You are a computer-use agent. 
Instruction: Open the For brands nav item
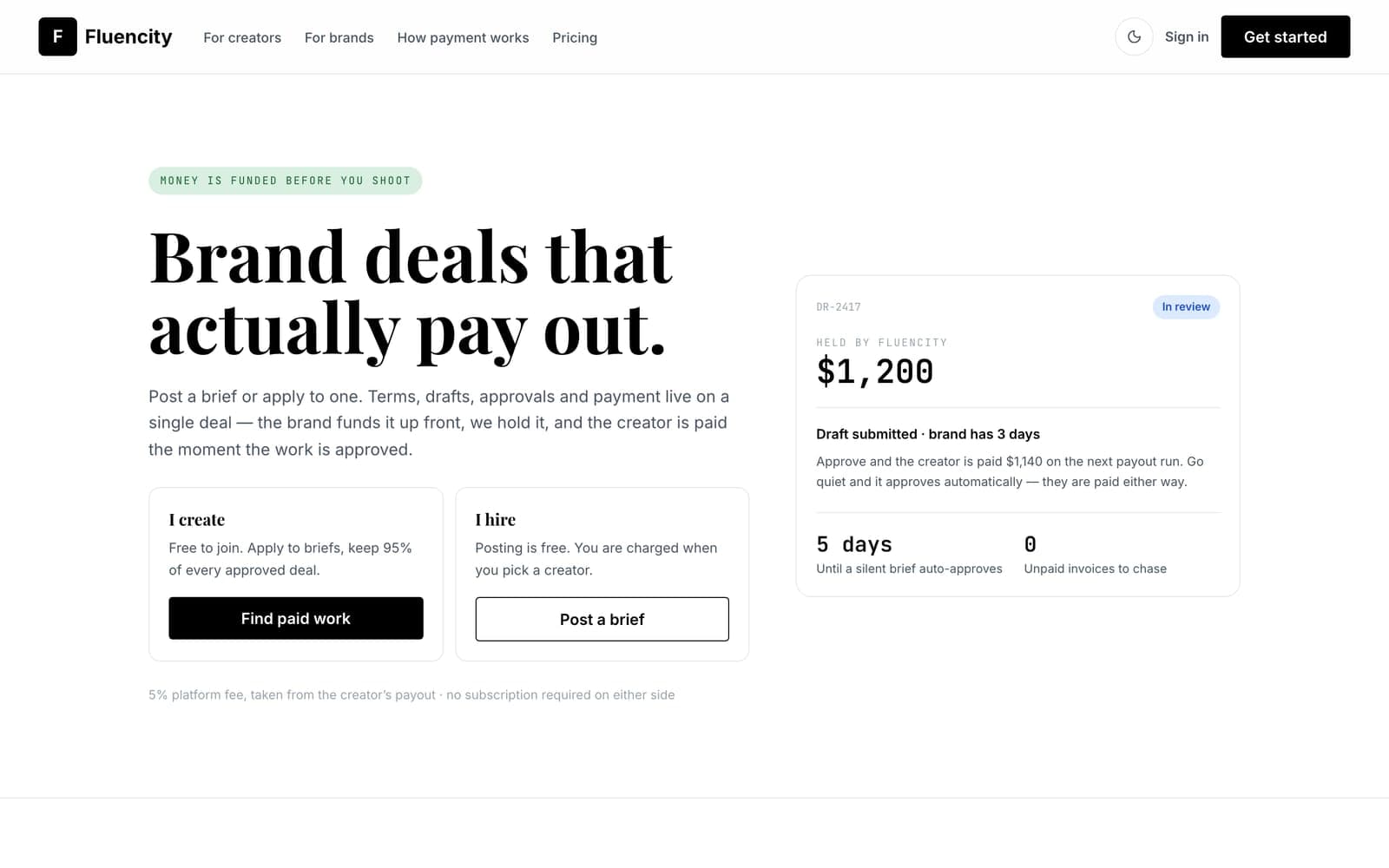click(x=339, y=37)
